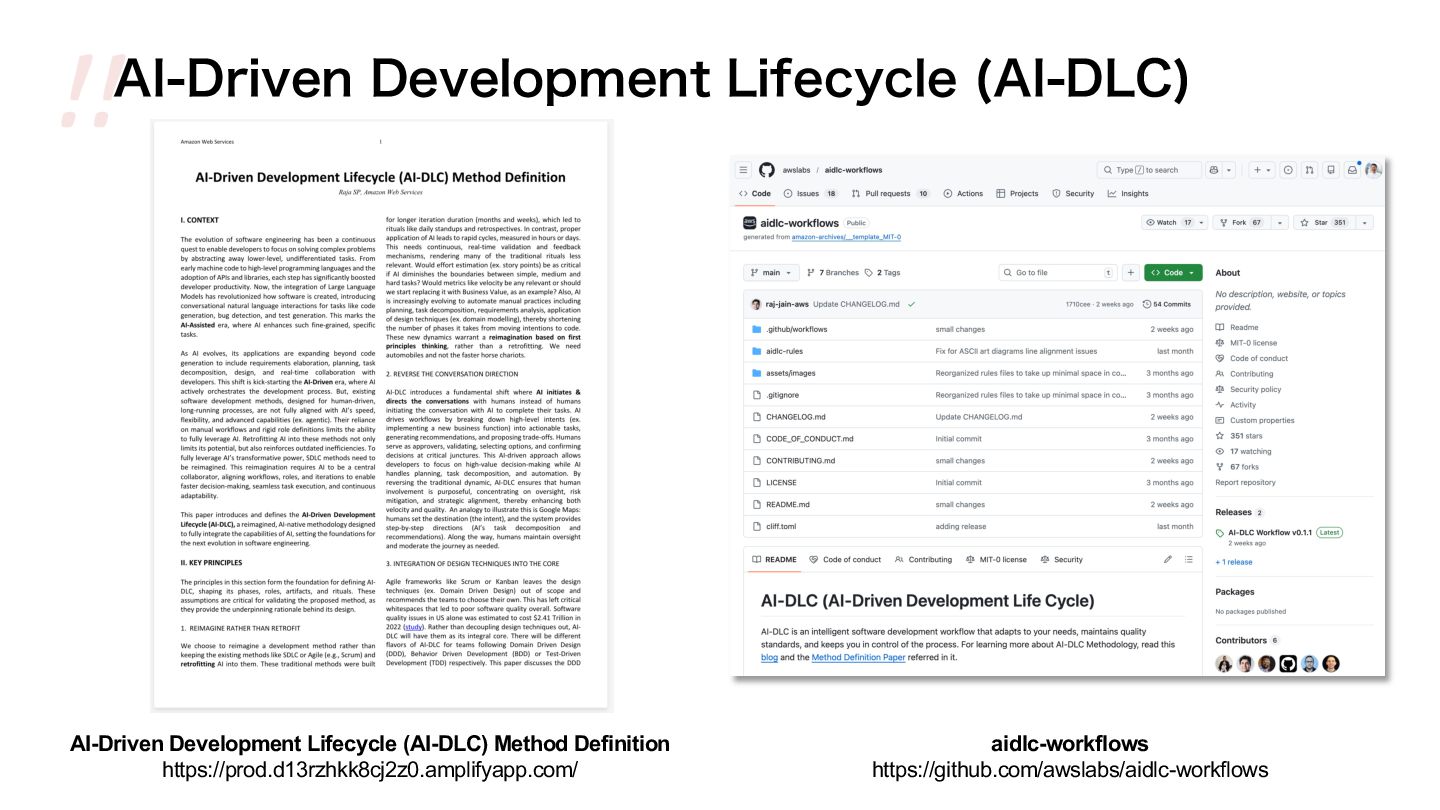The width and height of the screenshot is (1440, 810).
Task: Switch to the Code tab
Action: 755,194
